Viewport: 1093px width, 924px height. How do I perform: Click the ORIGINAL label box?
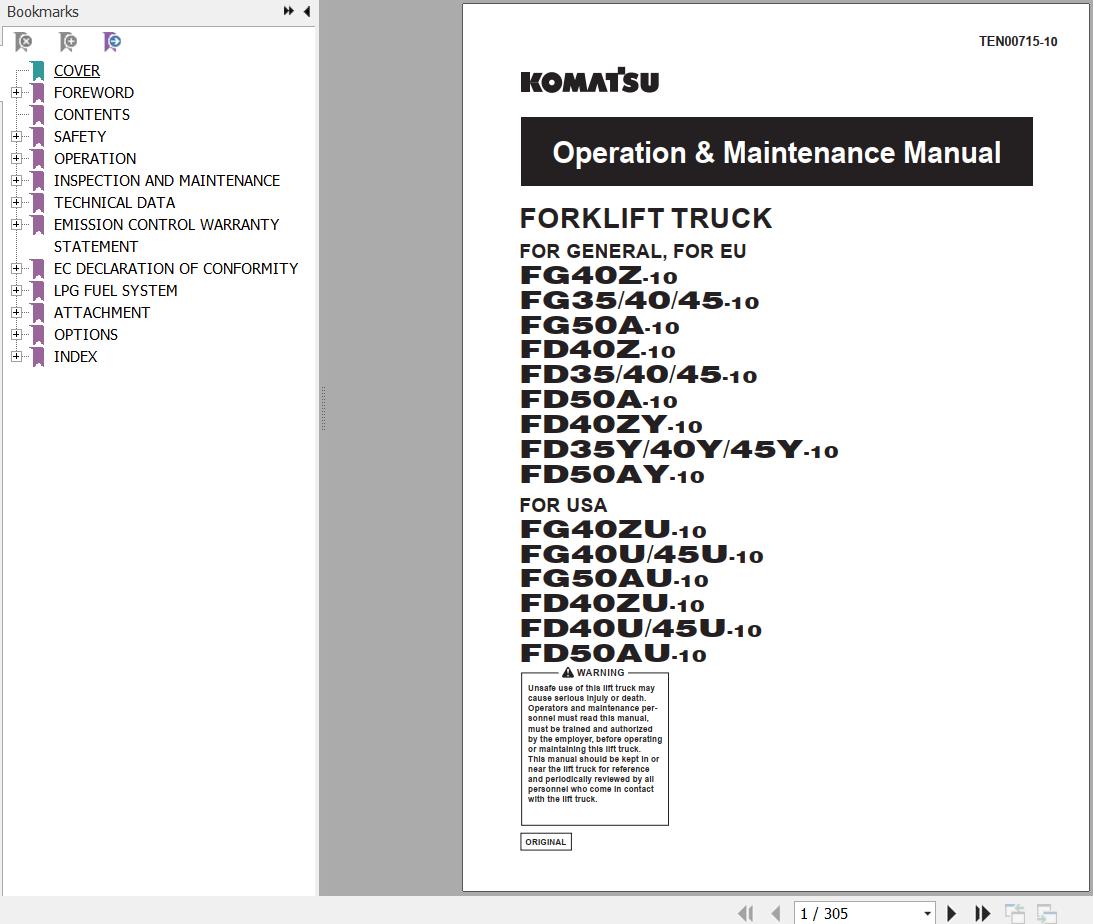coord(546,842)
